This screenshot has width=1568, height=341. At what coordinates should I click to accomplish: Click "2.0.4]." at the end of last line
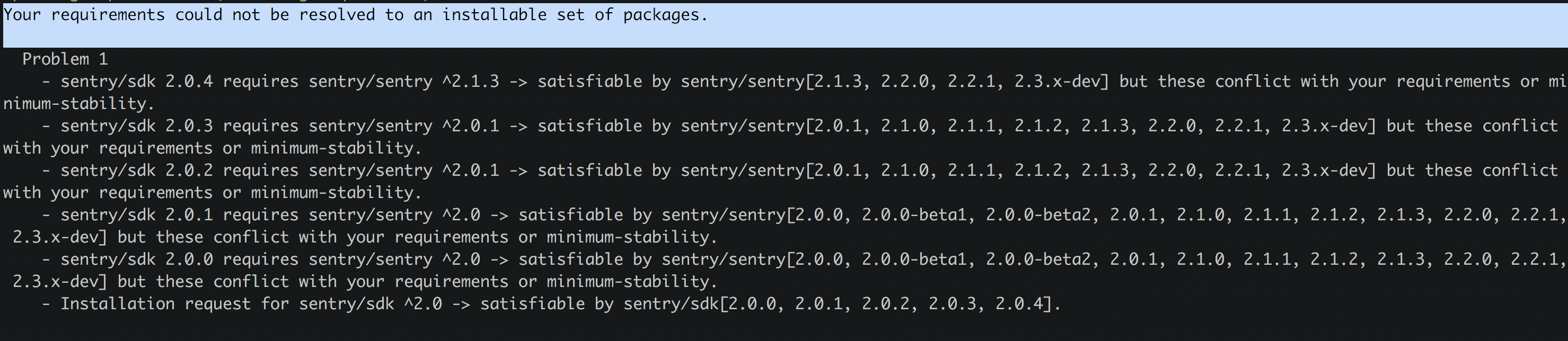(1028, 303)
